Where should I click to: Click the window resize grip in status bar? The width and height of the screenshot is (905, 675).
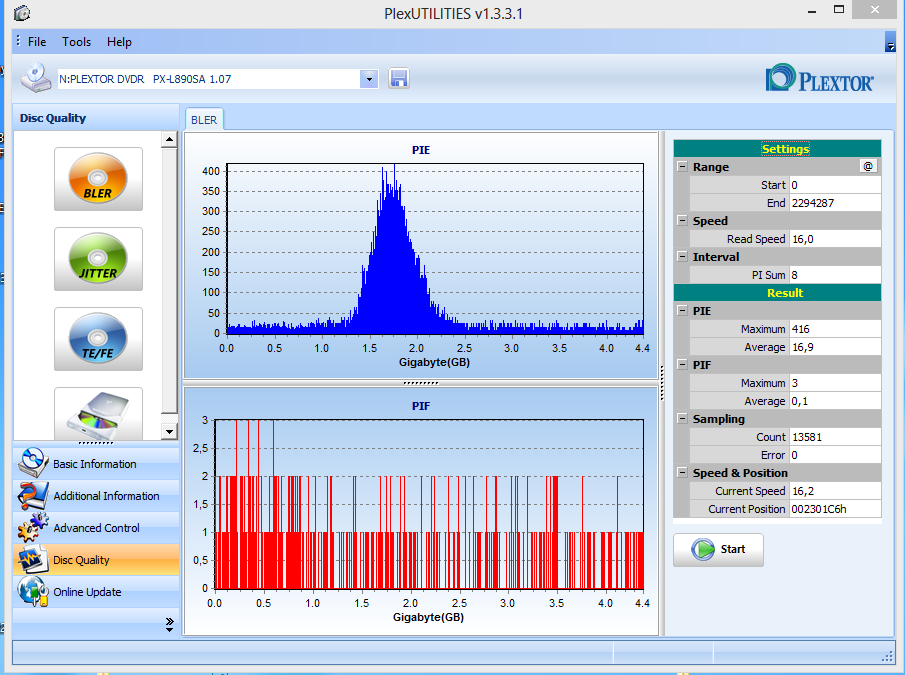(888, 657)
